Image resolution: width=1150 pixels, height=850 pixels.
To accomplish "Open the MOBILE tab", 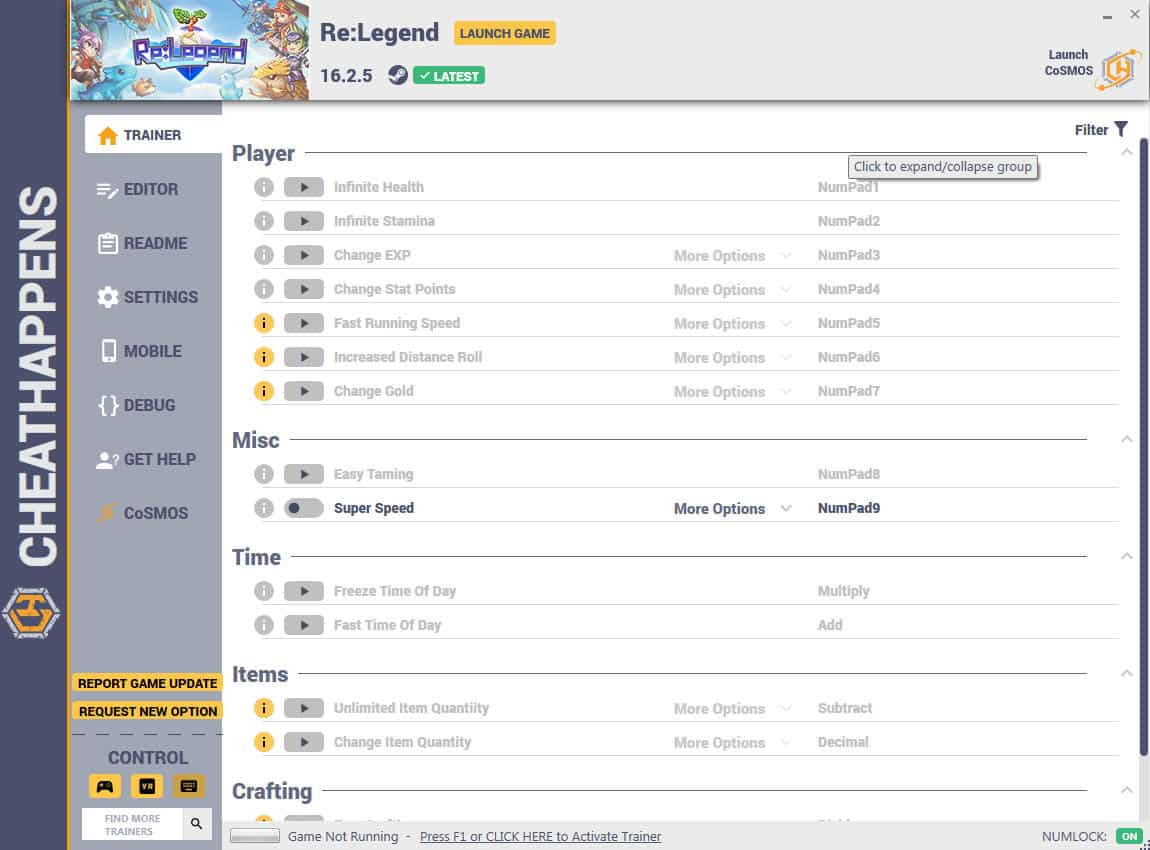I will click(141, 351).
